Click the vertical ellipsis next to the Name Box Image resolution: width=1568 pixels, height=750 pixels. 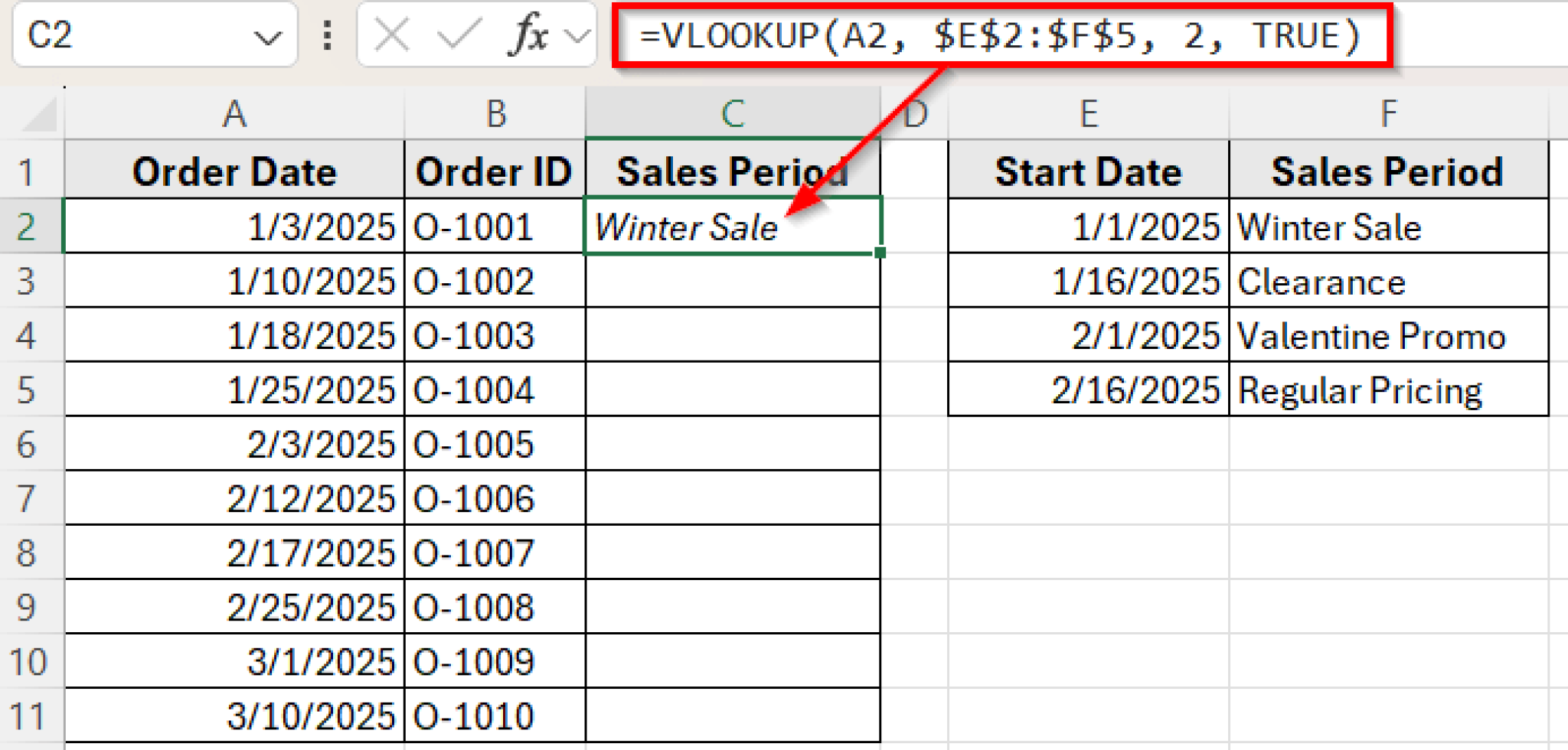pyautogui.click(x=328, y=34)
